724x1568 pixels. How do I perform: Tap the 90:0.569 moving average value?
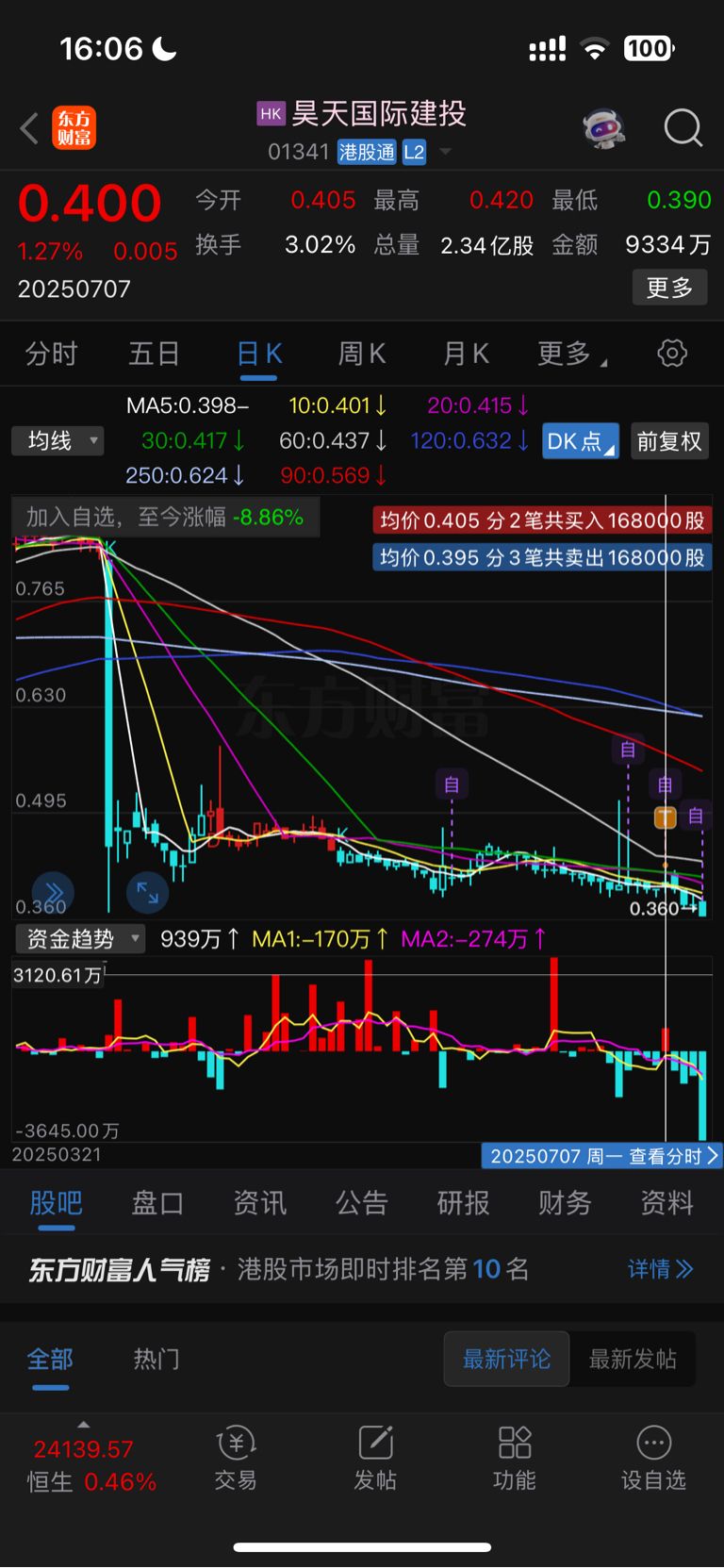334,475
